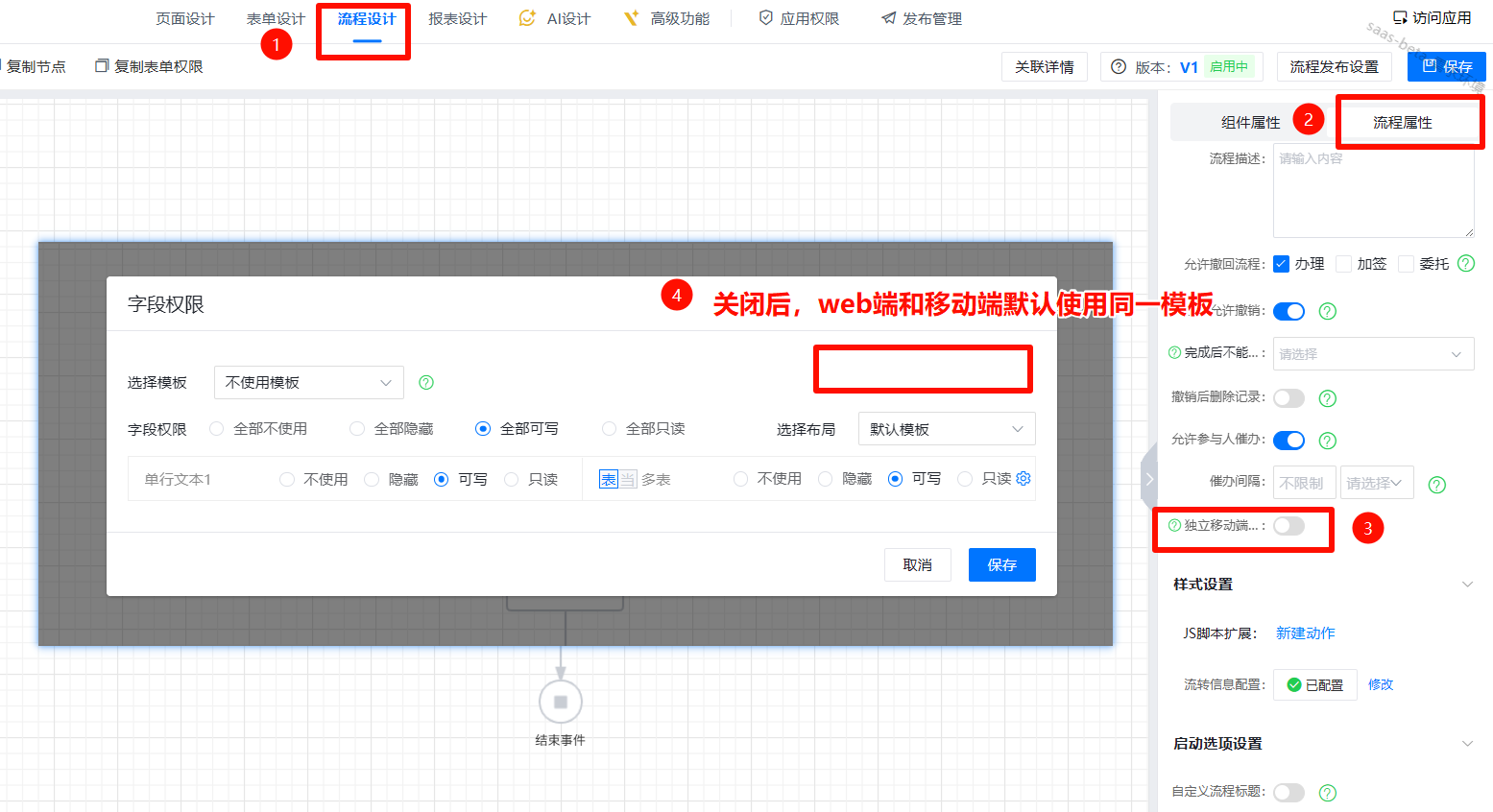
Task: Click the 流程描述 text area
Action: [1373, 192]
